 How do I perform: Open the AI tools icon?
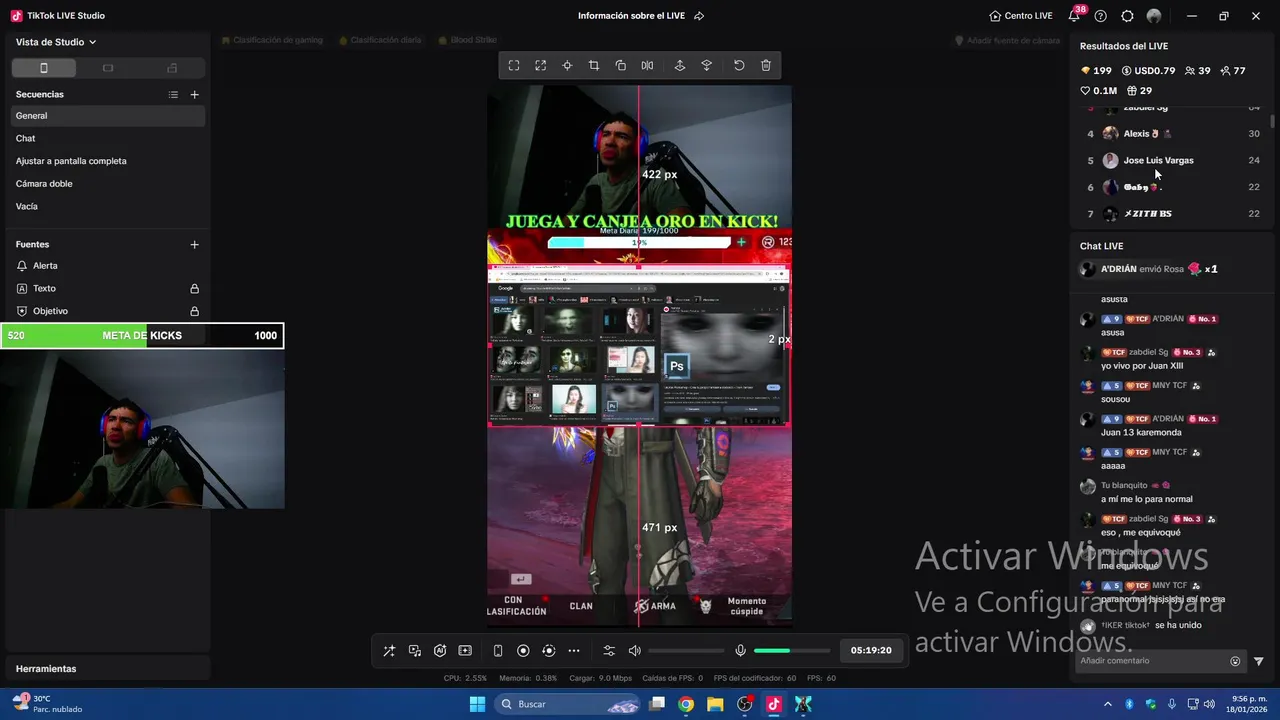tap(440, 651)
